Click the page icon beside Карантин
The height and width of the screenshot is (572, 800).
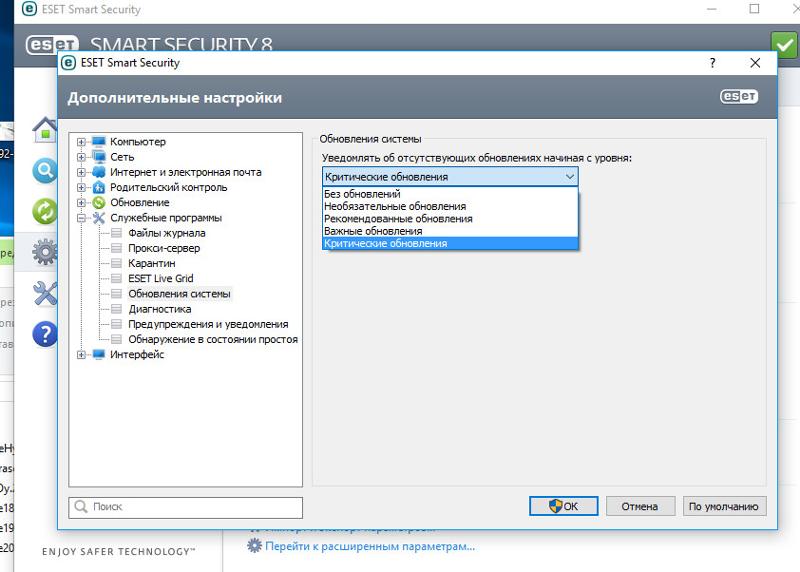pyautogui.click(x=116, y=263)
